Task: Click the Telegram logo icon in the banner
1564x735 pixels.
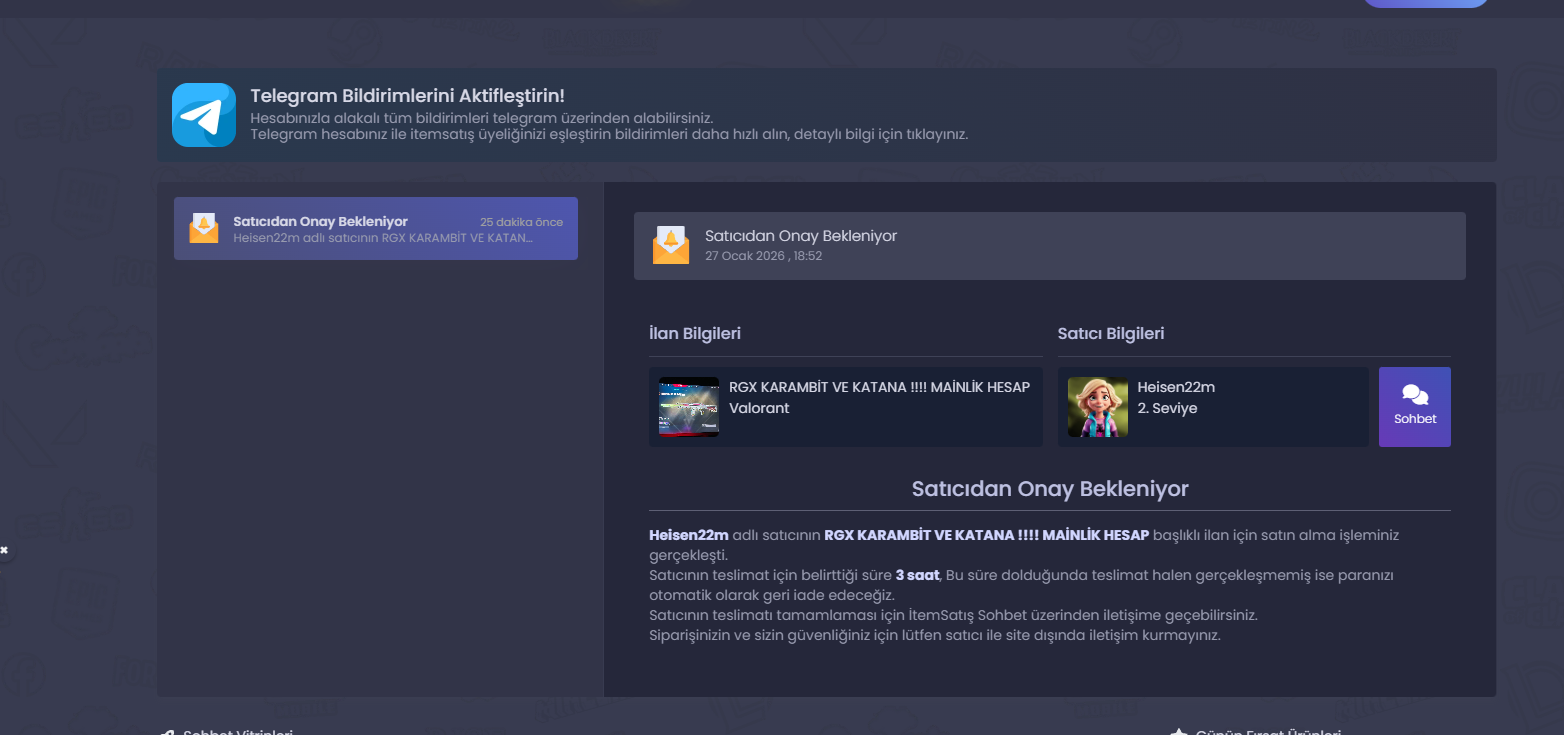Action: [204, 115]
